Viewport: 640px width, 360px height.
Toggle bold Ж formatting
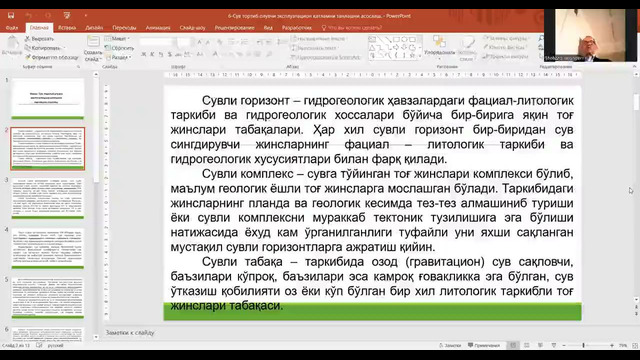143,54
